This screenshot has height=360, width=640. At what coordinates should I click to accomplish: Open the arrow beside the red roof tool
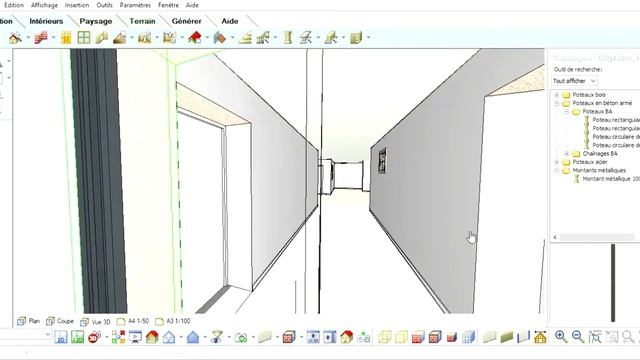(x=207, y=38)
